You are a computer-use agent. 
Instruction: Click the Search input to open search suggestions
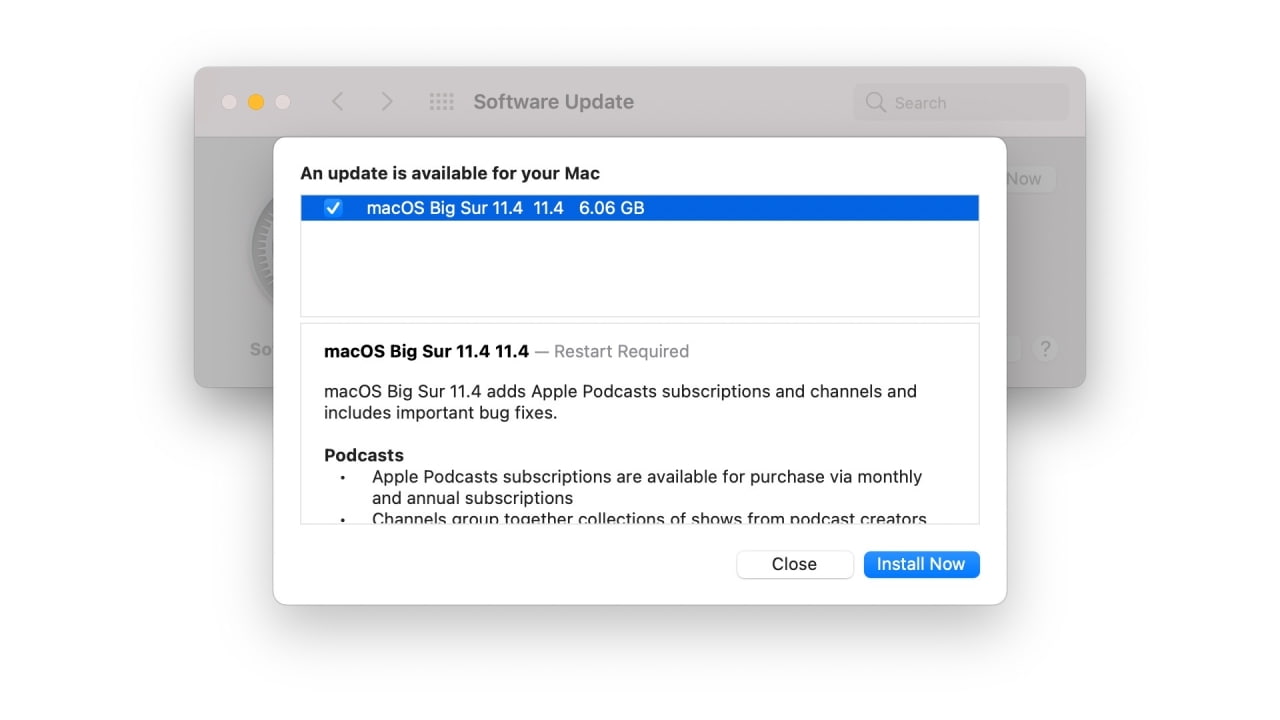[x=960, y=102]
